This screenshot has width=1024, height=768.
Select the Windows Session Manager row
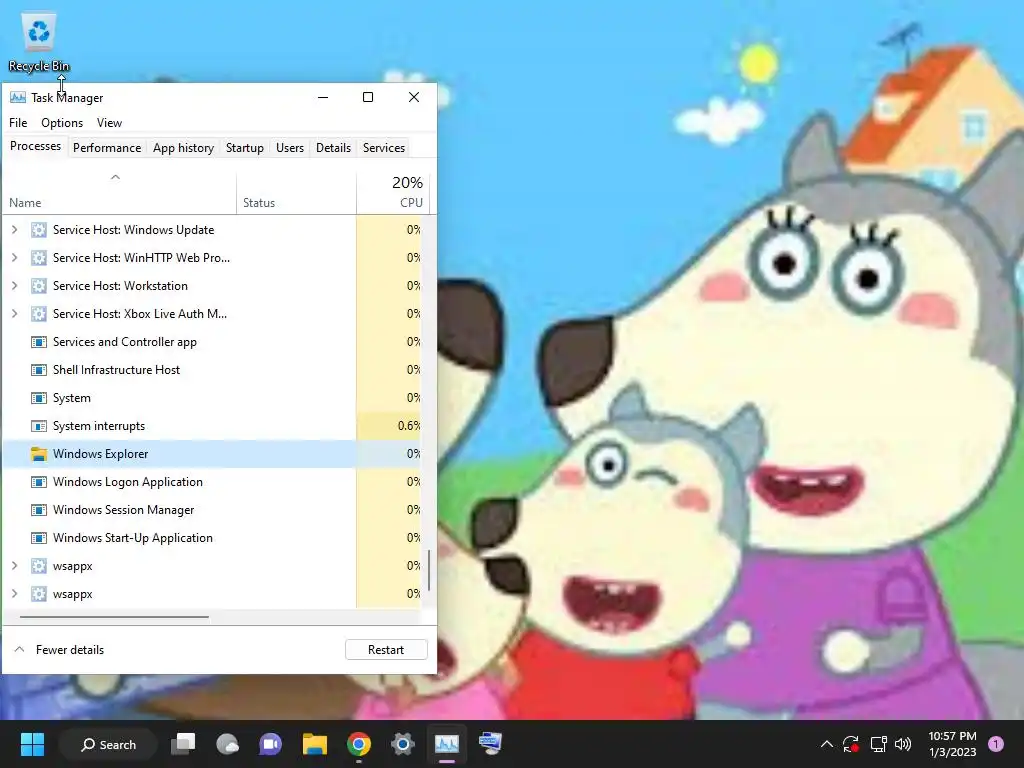212,510
